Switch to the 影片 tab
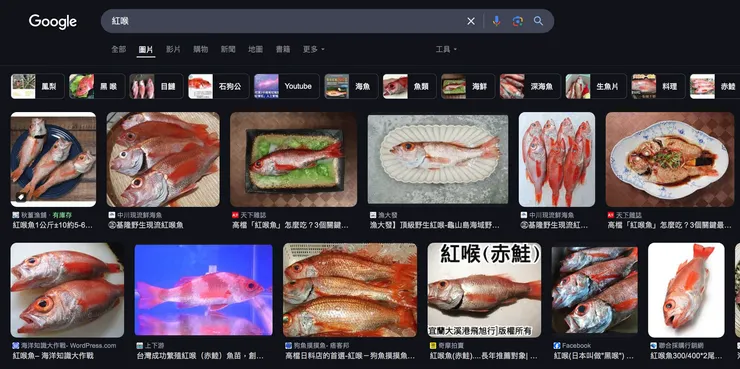 [173, 49]
